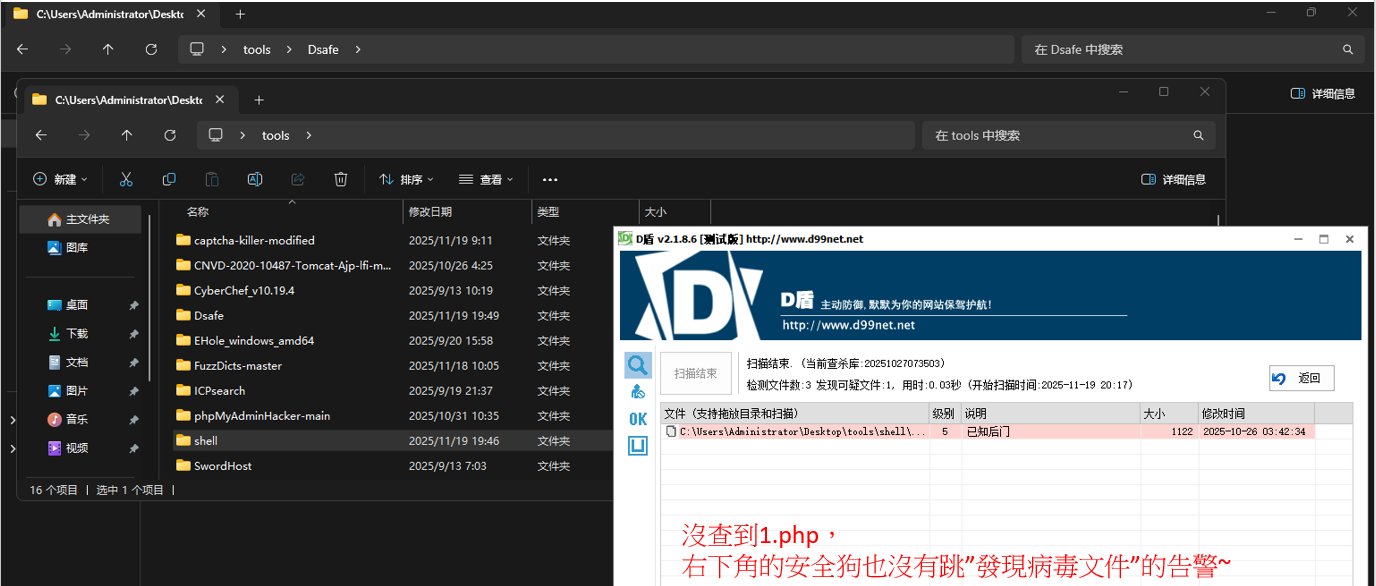Image resolution: width=1376 pixels, height=586 pixels.
Task: Open the three-dot more menu in tools window
Action: [x=550, y=180]
